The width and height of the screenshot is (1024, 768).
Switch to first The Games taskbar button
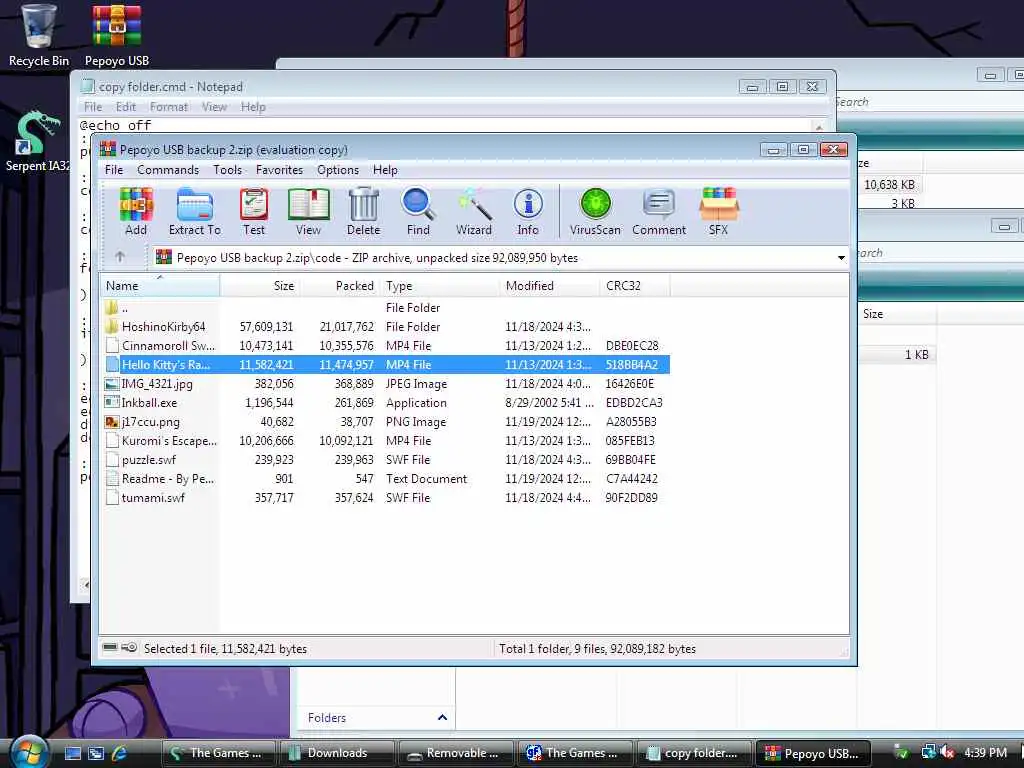218,753
